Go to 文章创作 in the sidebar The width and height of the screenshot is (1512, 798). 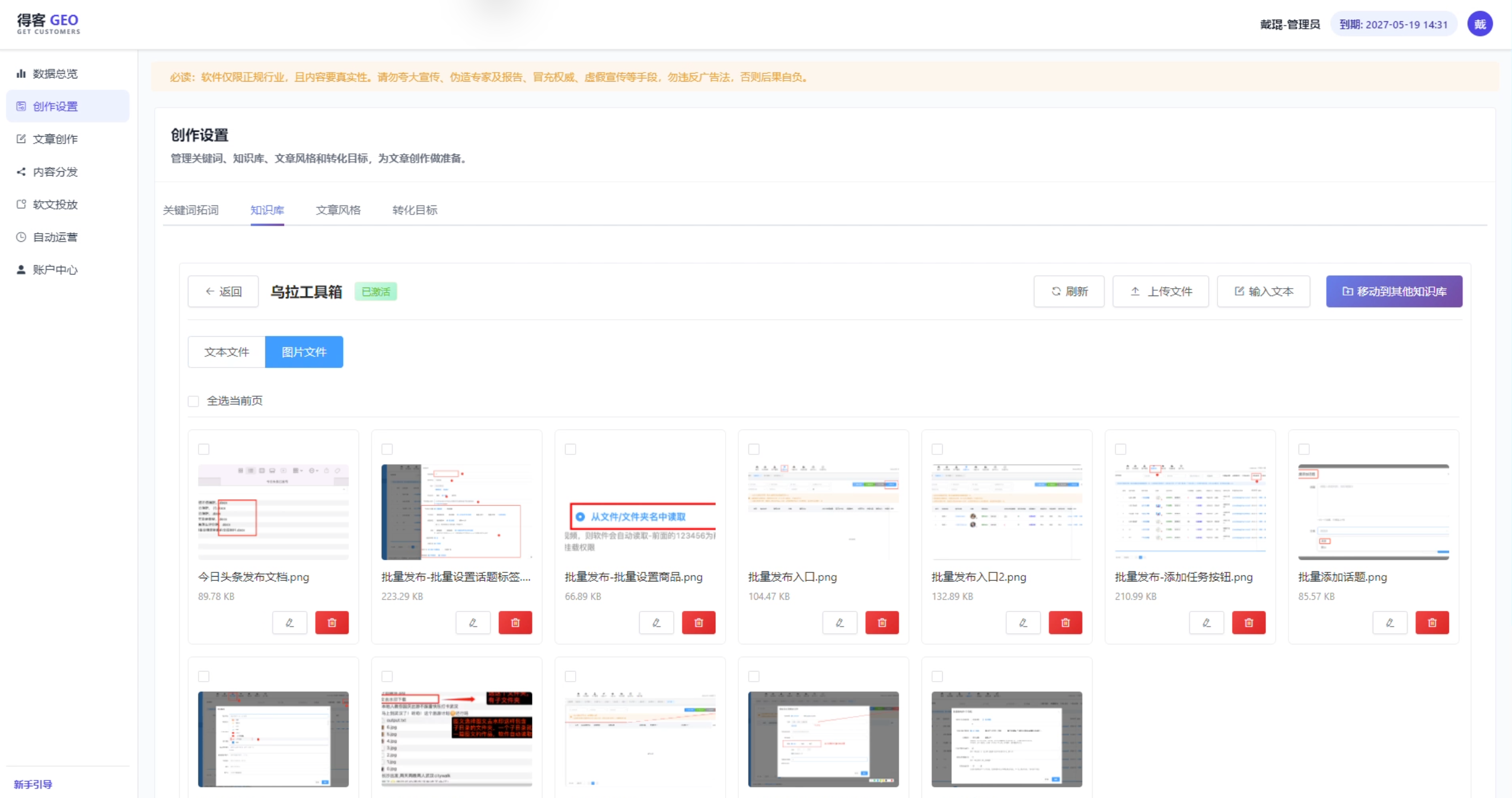(68, 139)
